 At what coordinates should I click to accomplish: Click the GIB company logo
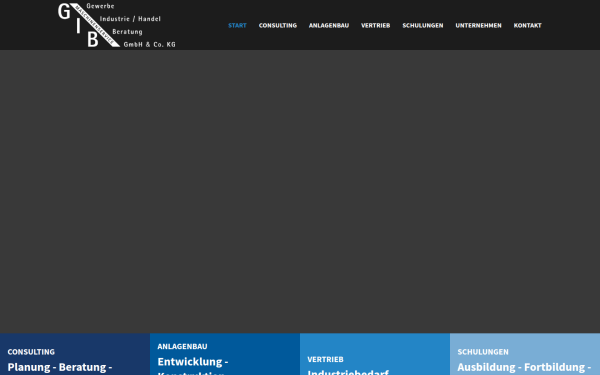(x=117, y=25)
